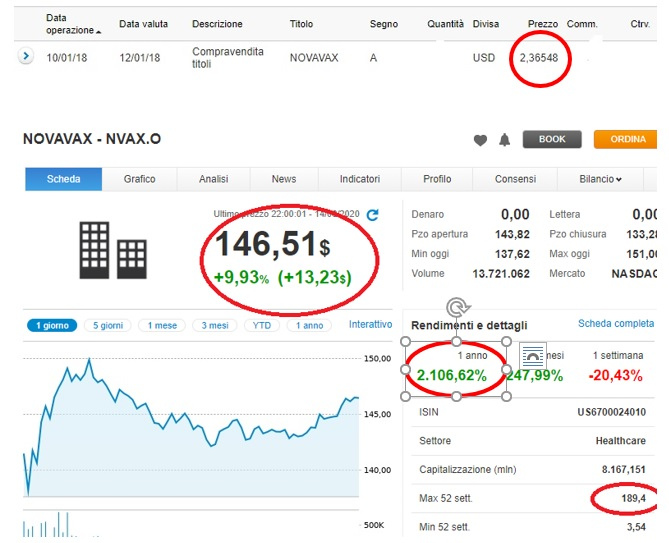This screenshot has height=543, width=669.
Task: Click the -20,43% weekly return
Action: (616, 376)
